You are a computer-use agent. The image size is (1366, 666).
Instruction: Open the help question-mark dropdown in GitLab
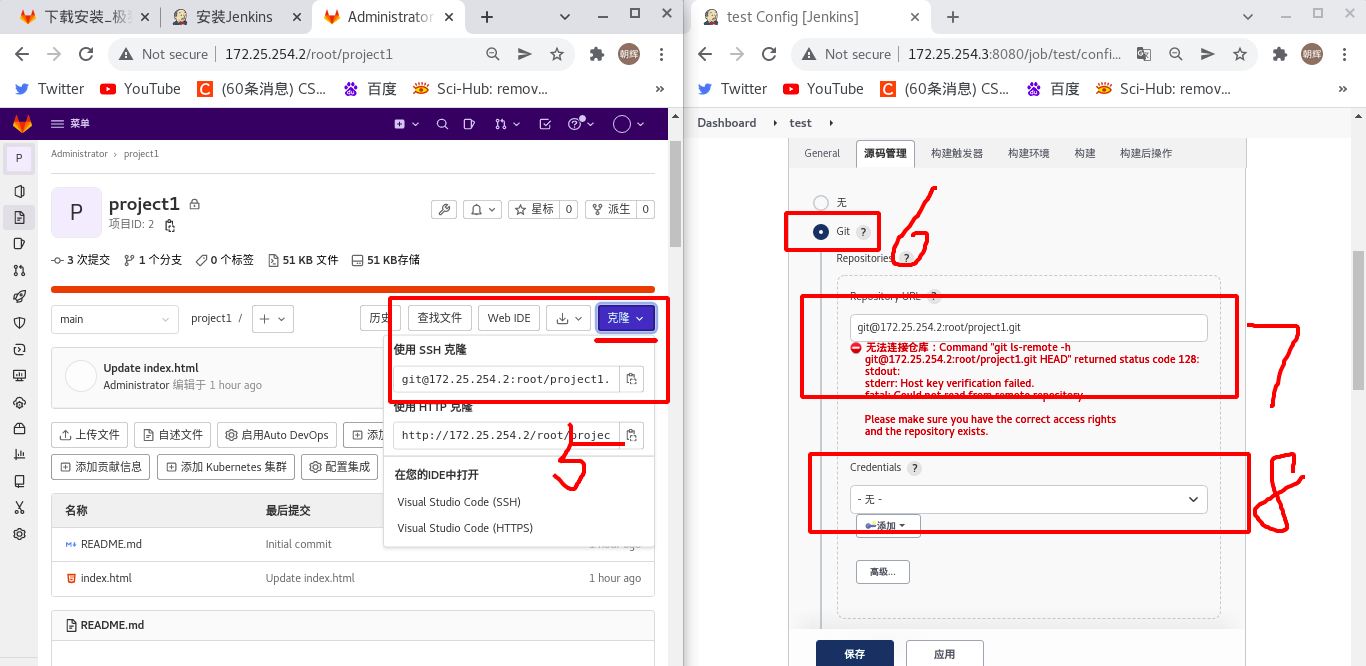coord(581,124)
